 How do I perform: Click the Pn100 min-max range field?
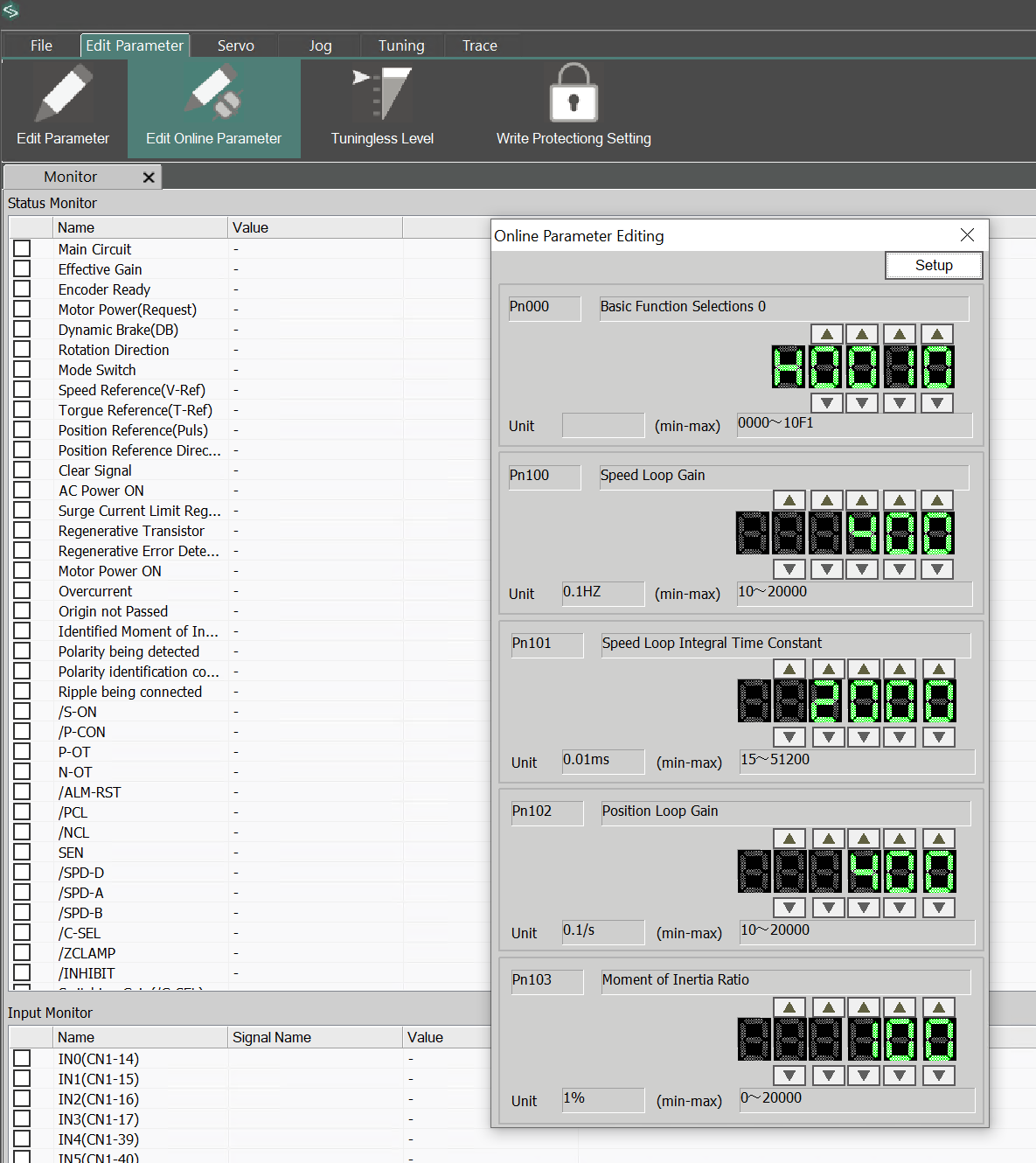853,593
